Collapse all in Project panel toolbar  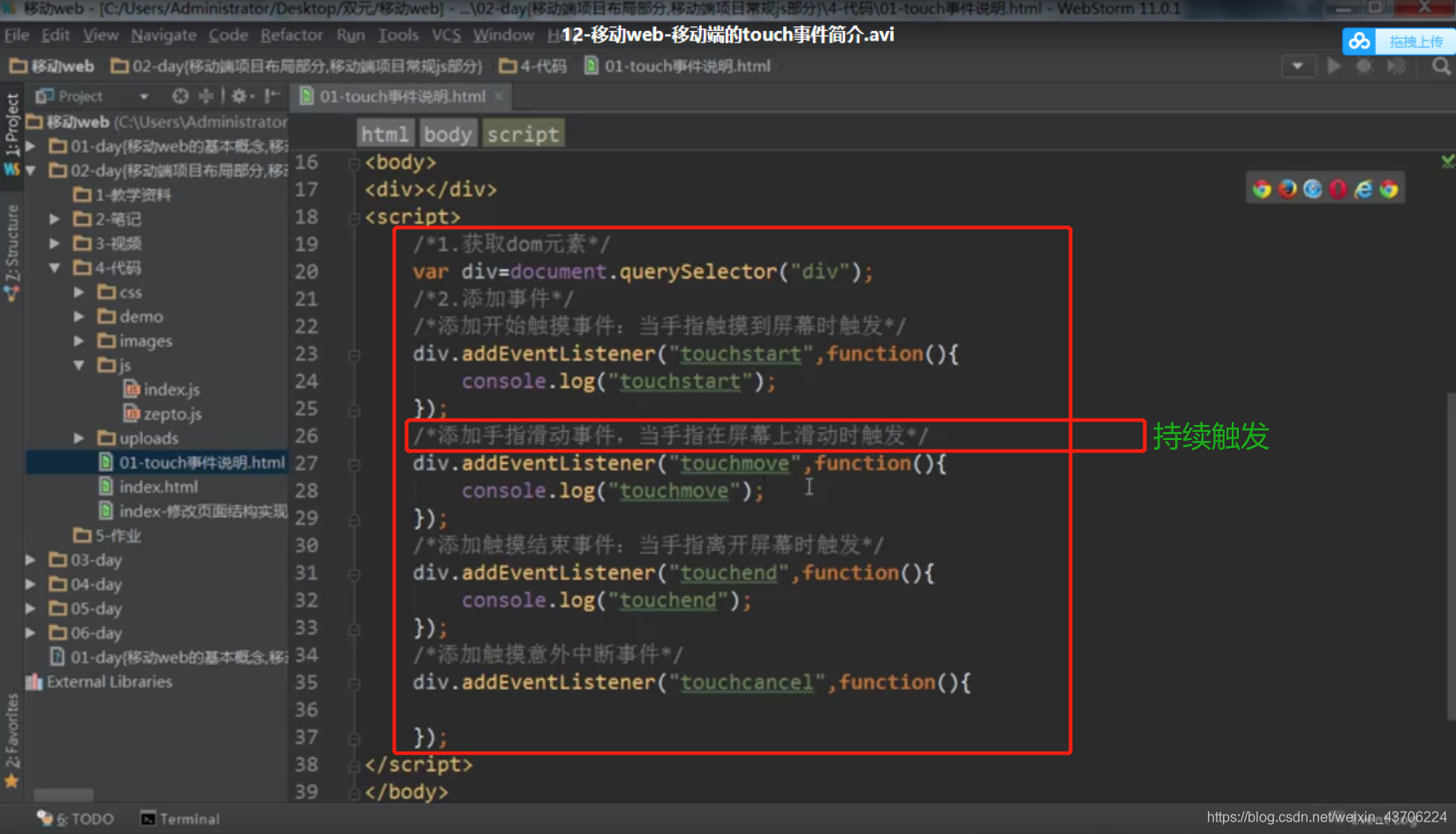206,95
